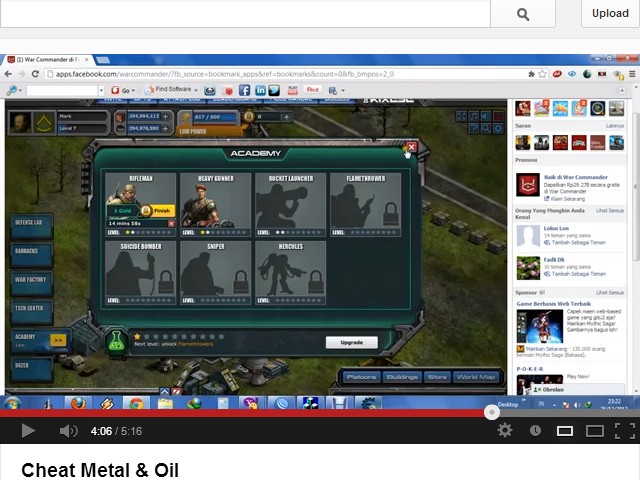Click the Hercules padlock icon
This screenshot has width=640, height=480.
click(x=316, y=281)
